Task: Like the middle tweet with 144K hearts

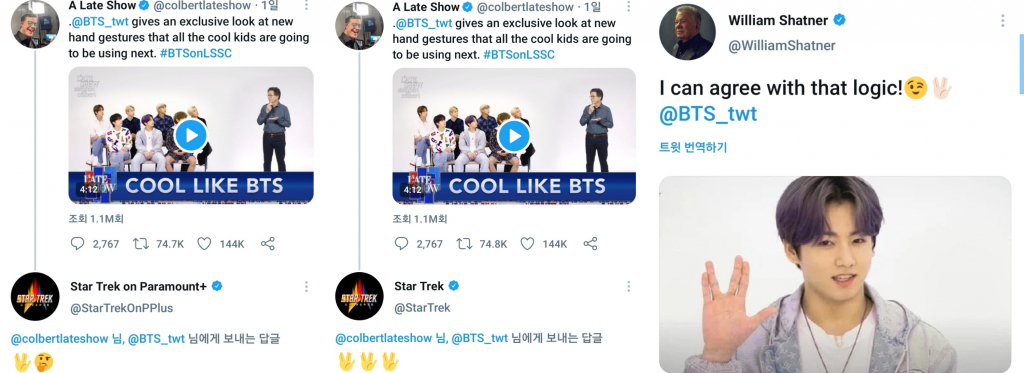Action: pyautogui.click(x=528, y=244)
